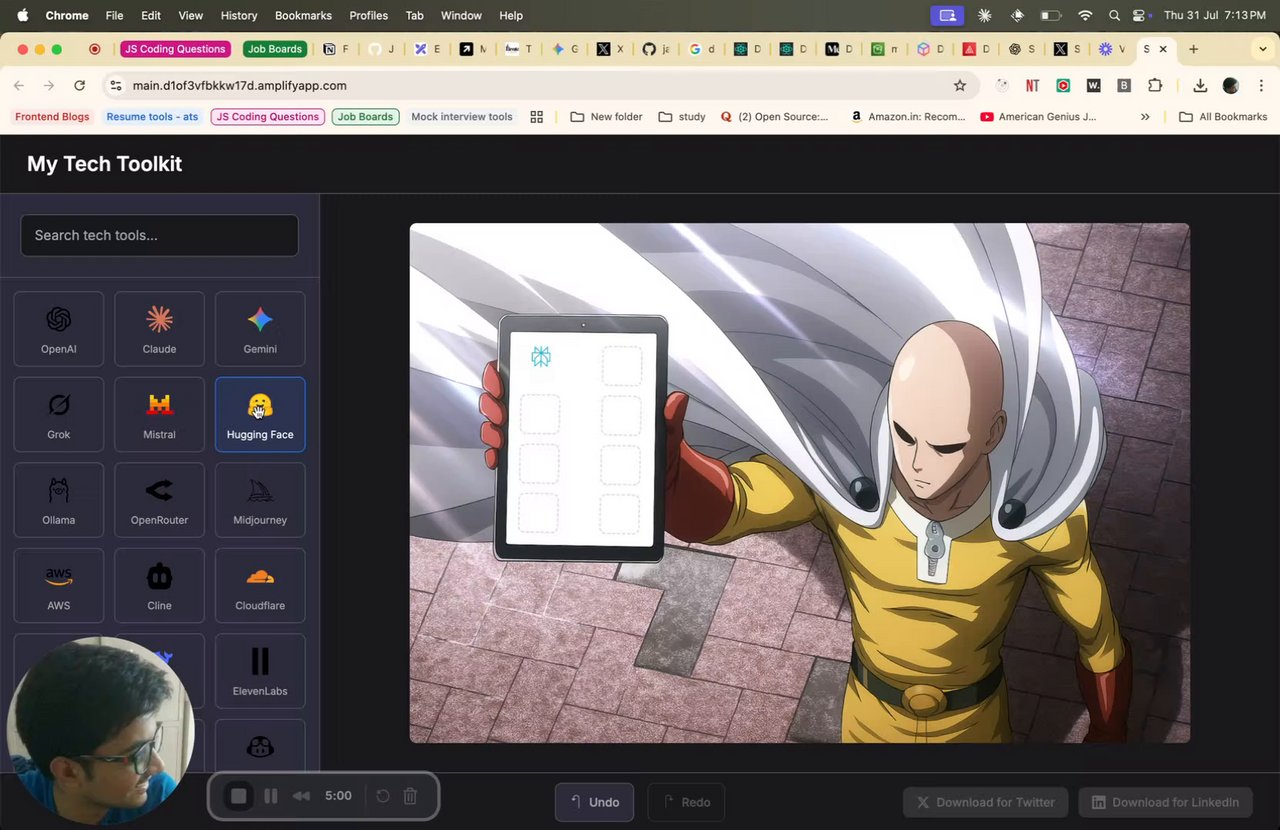Click Download for LinkedIn
Screen dimensions: 1280x830
[1166, 802]
